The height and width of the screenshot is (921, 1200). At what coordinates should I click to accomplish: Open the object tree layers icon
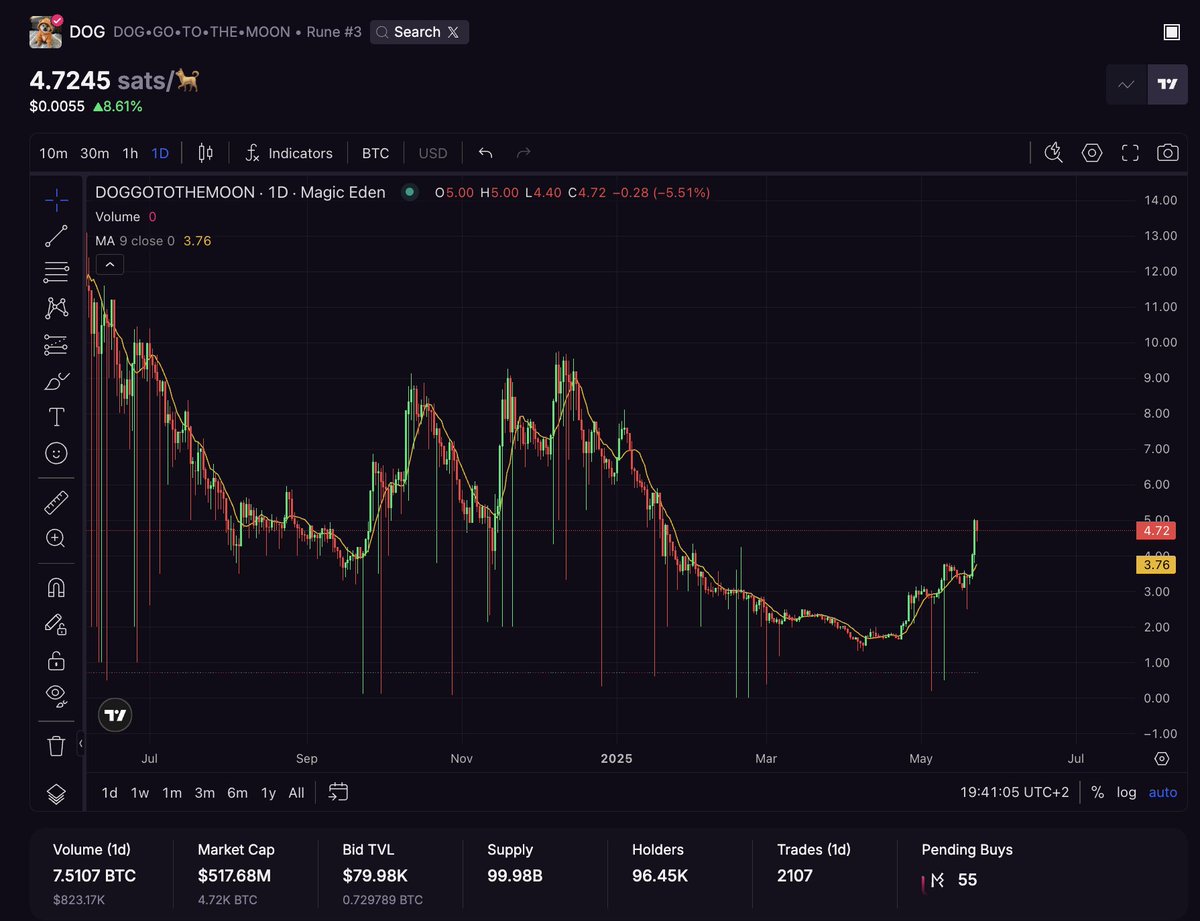coord(57,794)
